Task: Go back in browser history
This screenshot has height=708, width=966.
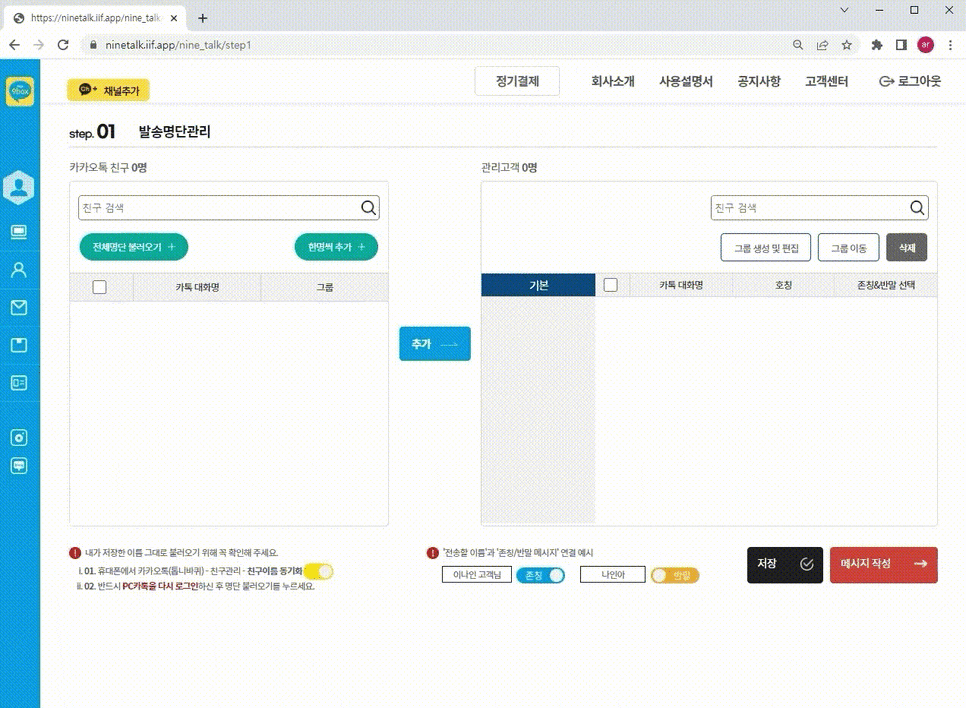Action: (15, 45)
